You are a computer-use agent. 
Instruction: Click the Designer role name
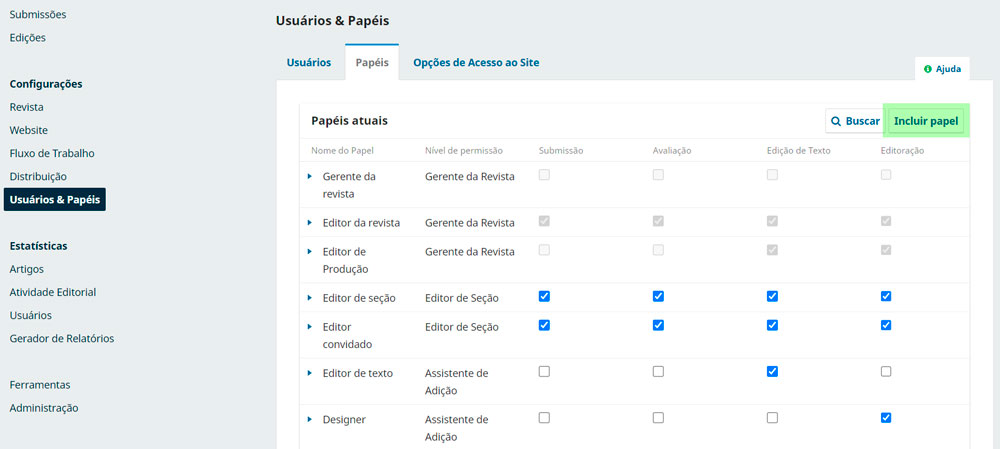coord(344,420)
